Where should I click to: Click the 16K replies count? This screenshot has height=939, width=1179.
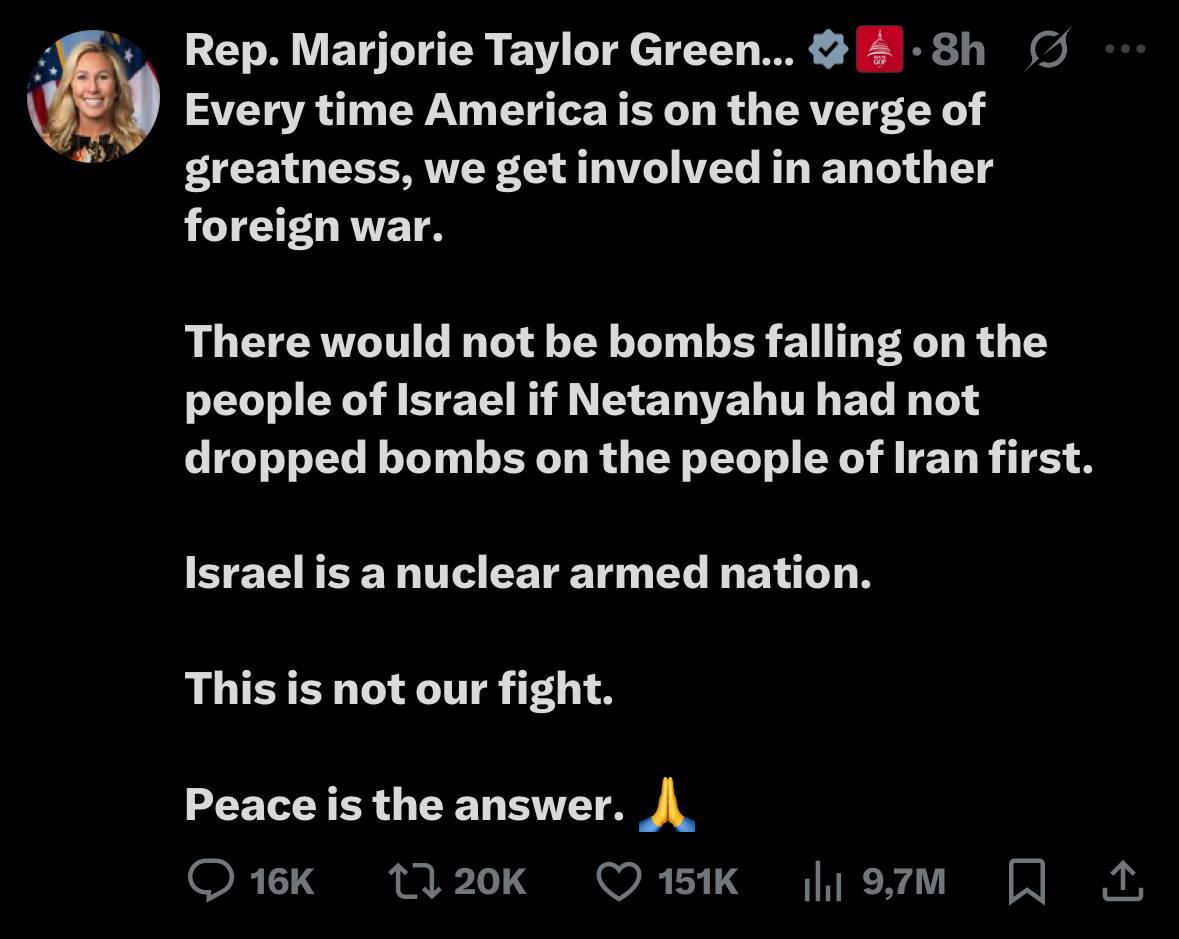tap(282, 881)
